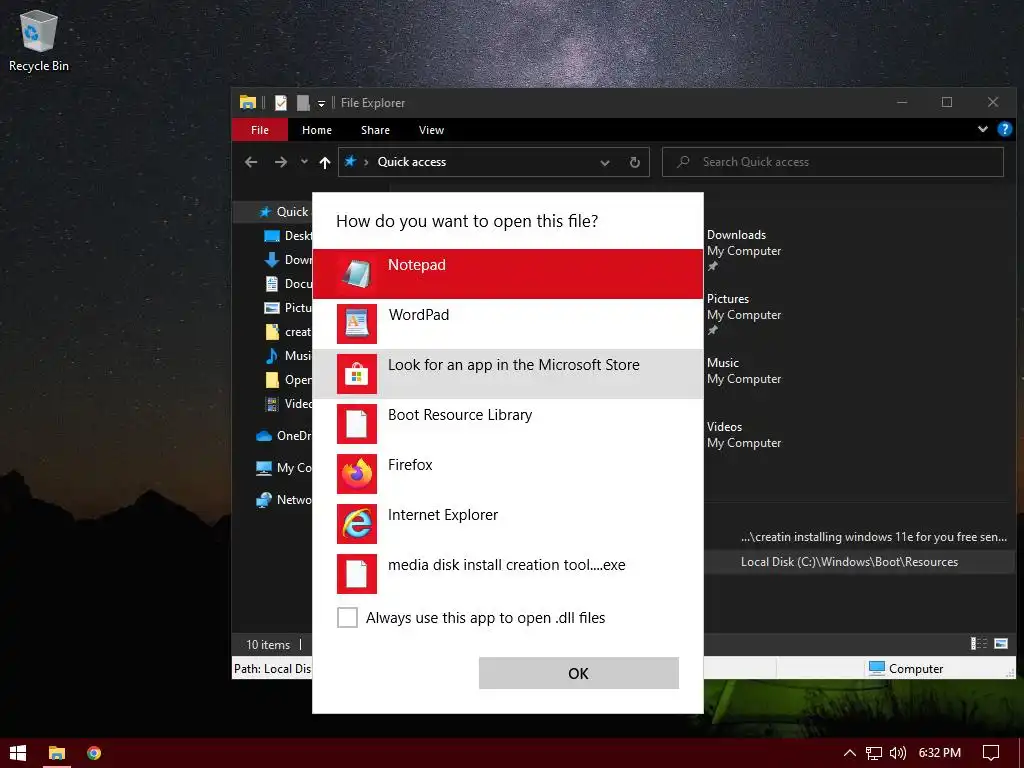Choose Internet Explorer to open file
1024x768 pixels.
click(x=507, y=523)
